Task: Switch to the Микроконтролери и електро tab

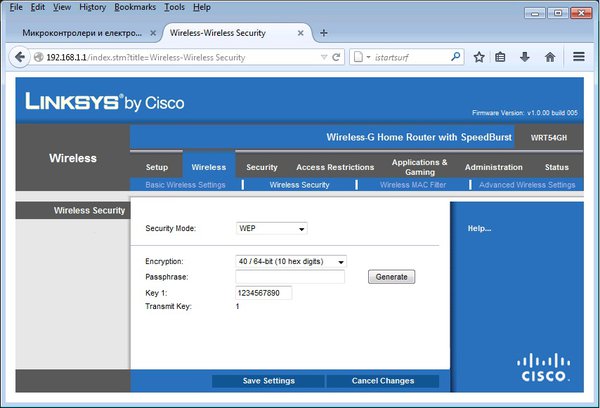Action: pyautogui.click(x=82, y=33)
